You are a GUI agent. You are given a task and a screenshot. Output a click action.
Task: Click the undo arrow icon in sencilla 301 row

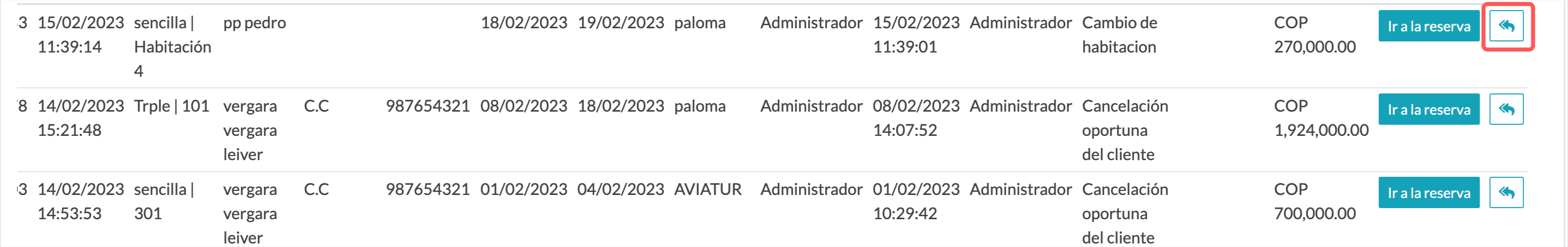(1506, 193)
